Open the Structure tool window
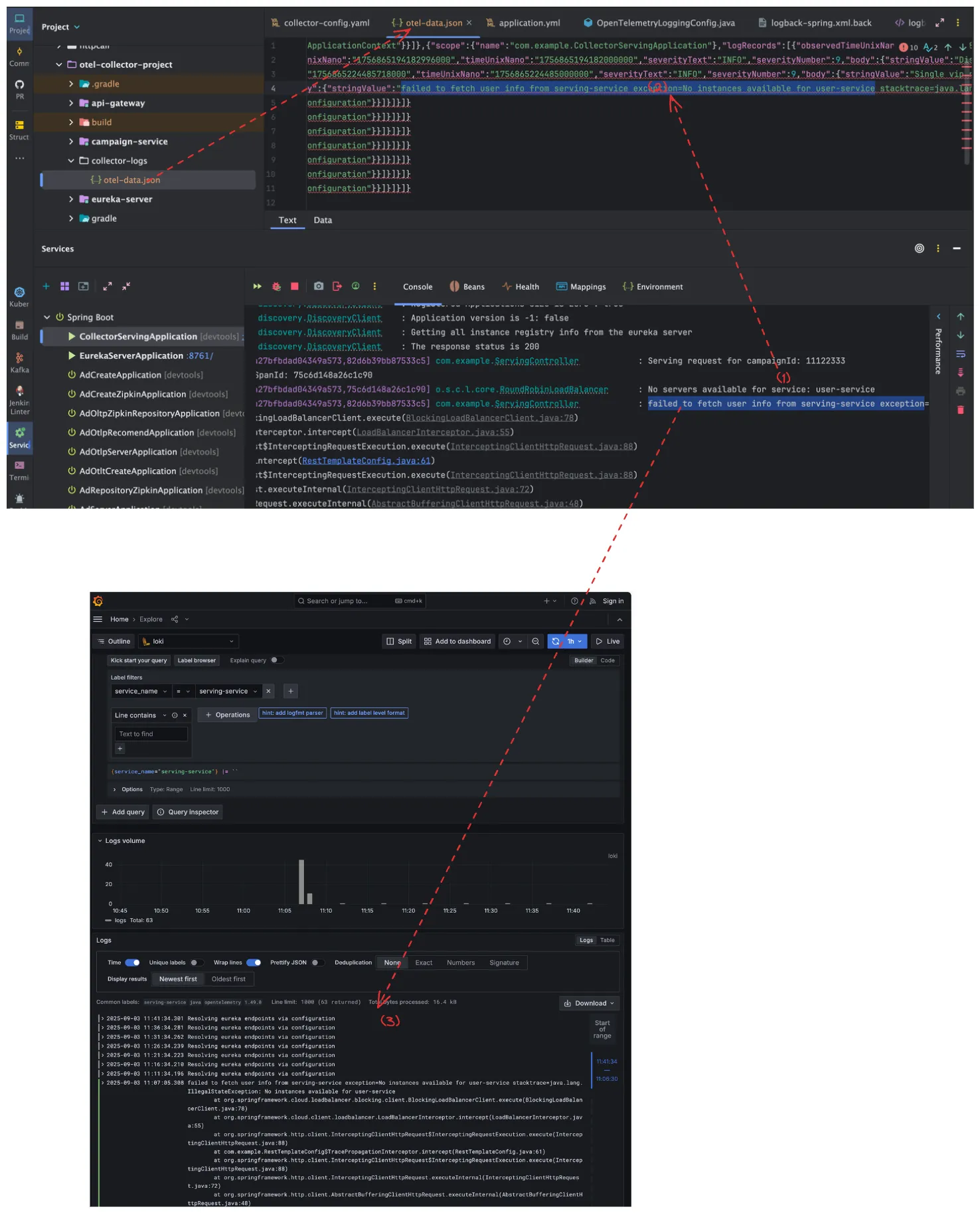Image resolution: width=980 pixels, height=1213 pixels. 19,130
